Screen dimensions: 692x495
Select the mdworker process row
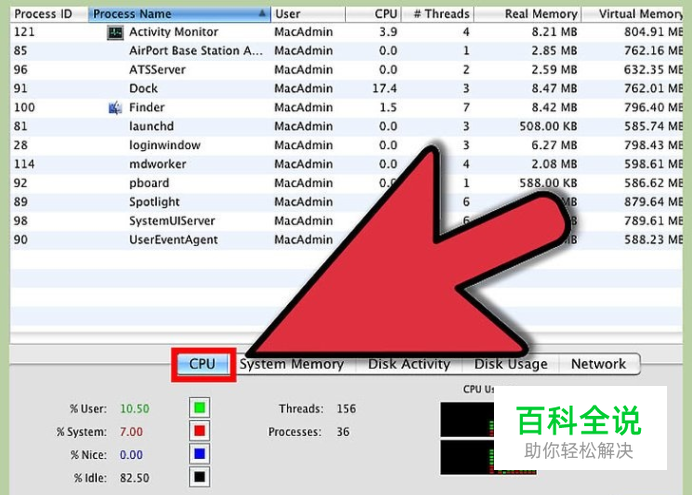click(x=346, y=164)
